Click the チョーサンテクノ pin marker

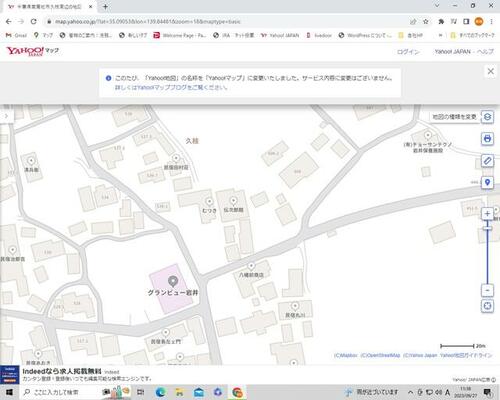[x=428, y=135]
